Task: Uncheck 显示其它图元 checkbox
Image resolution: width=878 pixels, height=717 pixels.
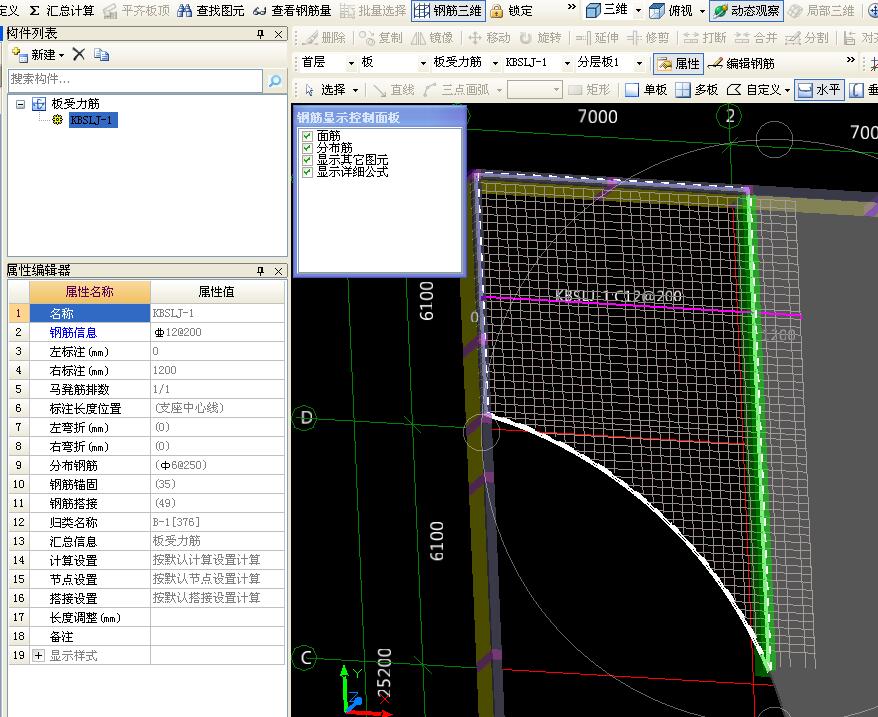Action: (x=307, y=160)
